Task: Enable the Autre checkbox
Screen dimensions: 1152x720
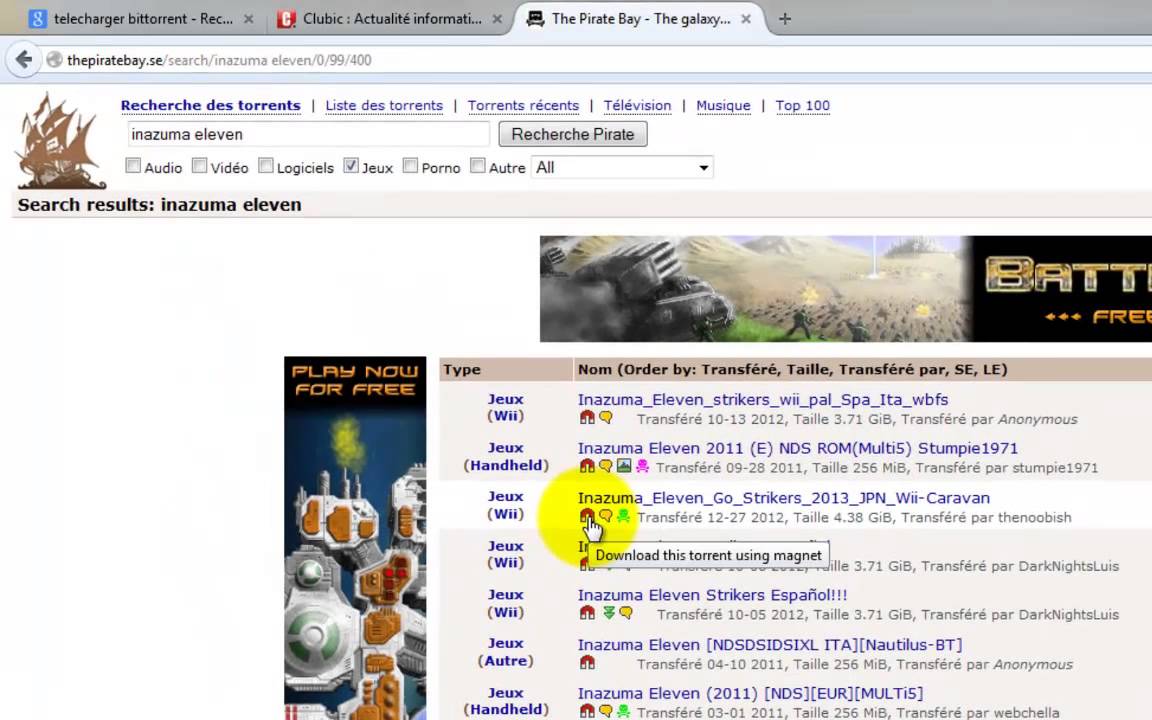Action: tap(478, 165)
